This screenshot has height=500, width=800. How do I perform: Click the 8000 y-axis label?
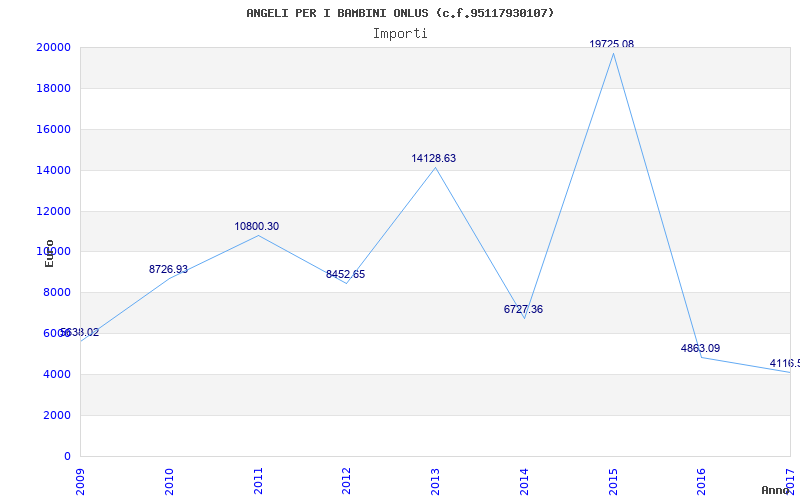click(x=56, y=293)
